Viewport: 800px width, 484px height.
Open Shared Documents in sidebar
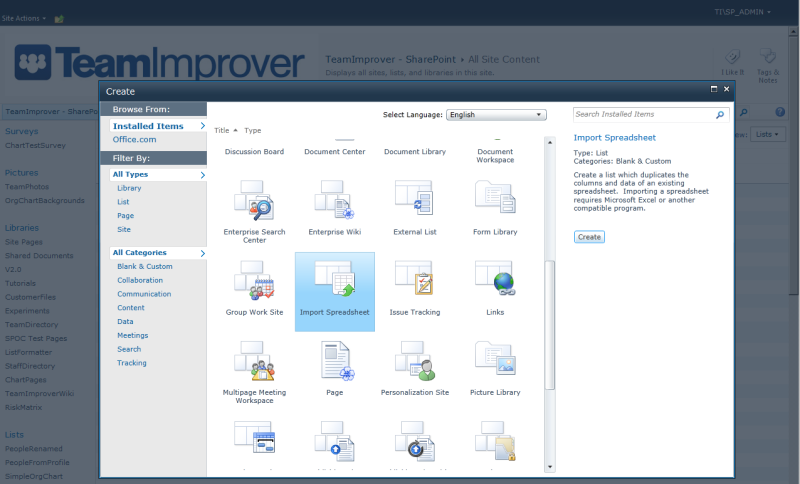(x=39, y=256)
